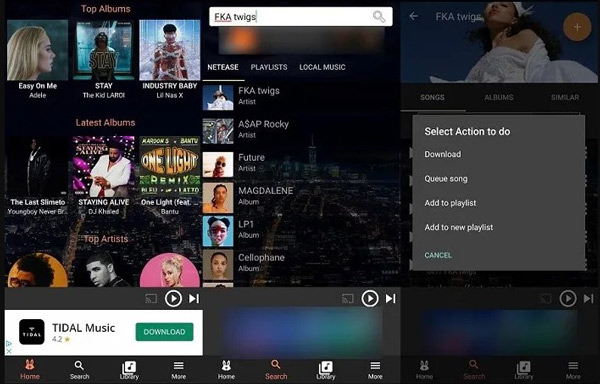Open MAGDALENE album search result
This screenshot has height=384, width=600.
tap(301, 197)
